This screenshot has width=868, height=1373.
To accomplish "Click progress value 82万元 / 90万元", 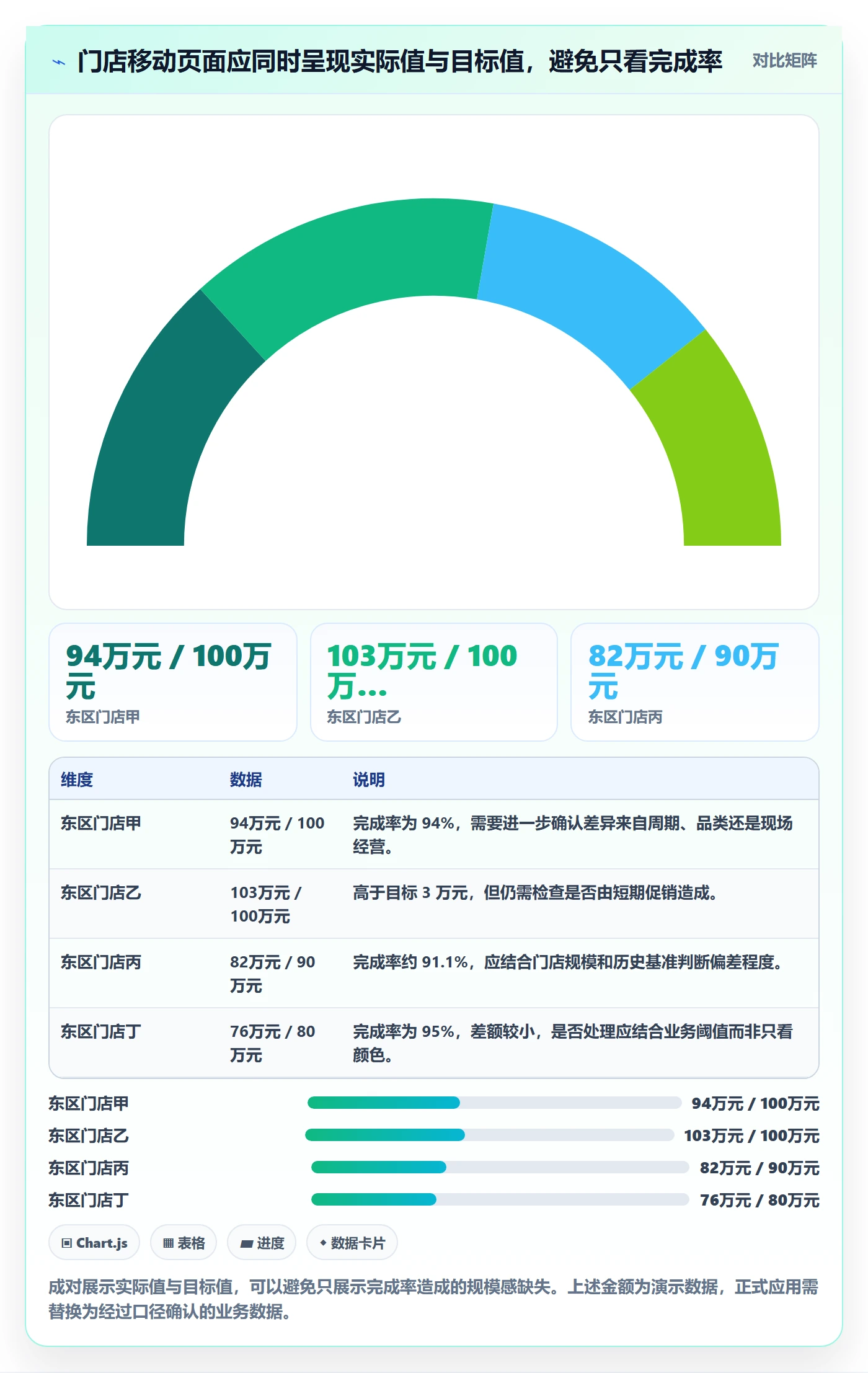I will coord(759,1168).
